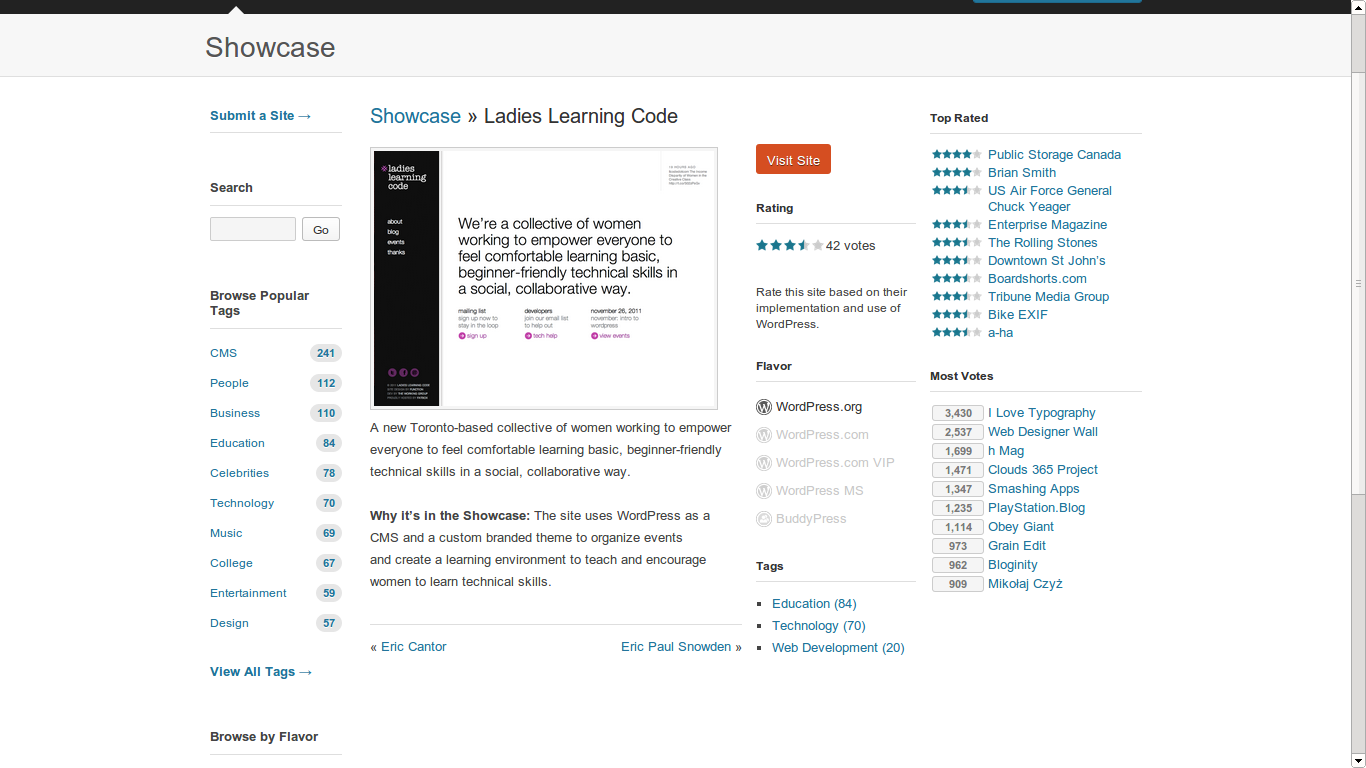Image resolution: width=1366 pixels, height=768 pixels.
Task: Select WordPress.org flavor link
Action: click(818, 407)
